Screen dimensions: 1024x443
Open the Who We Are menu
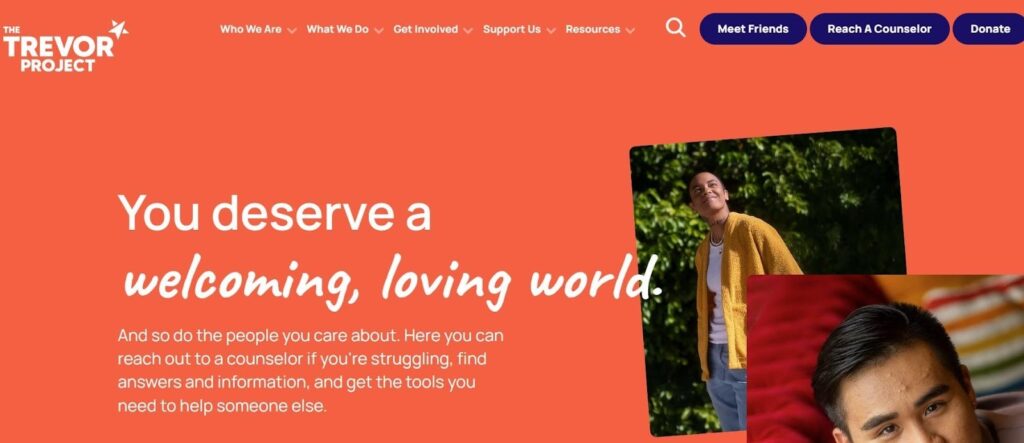pyautogui.click(x=251, y=29)
